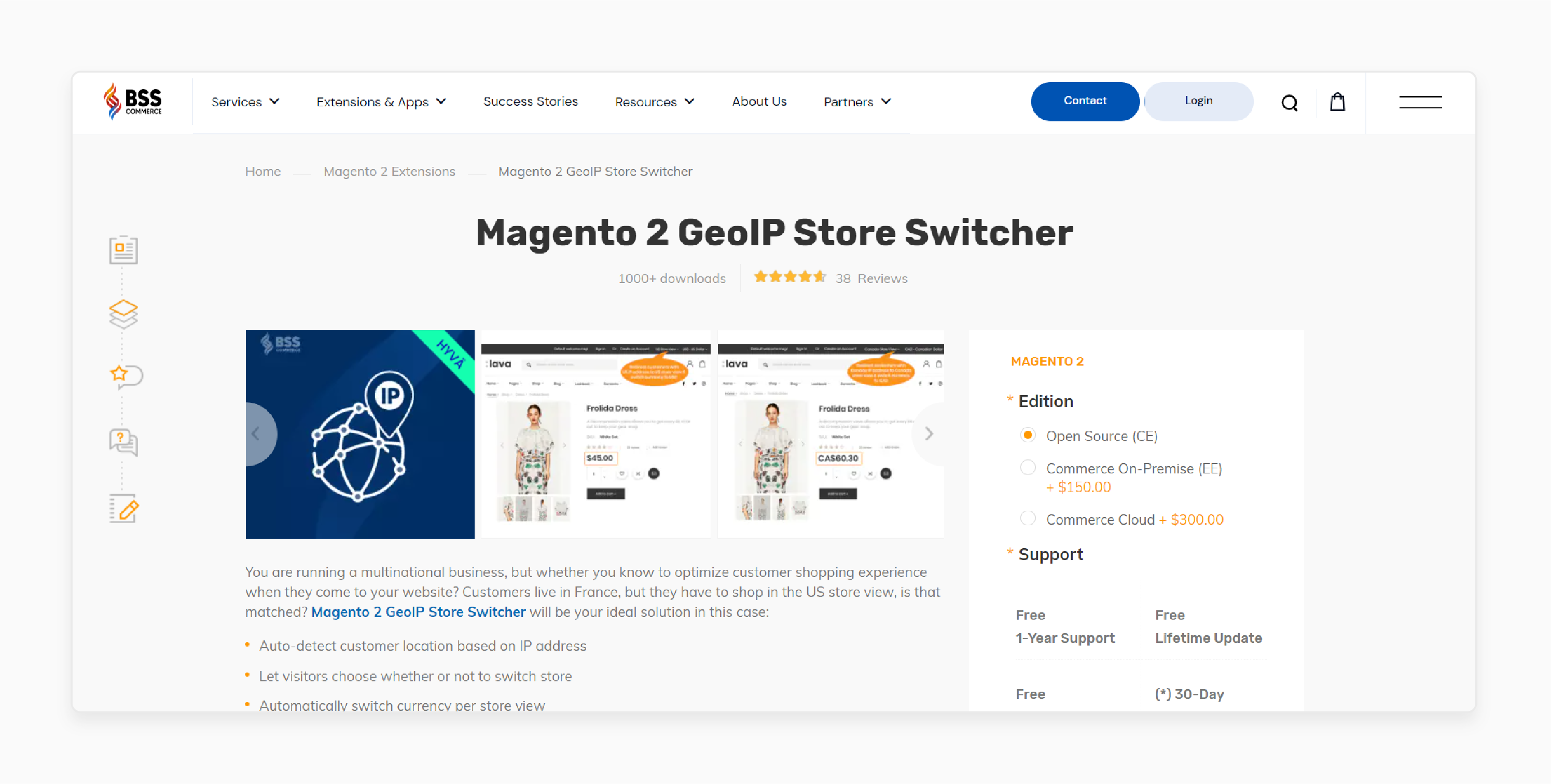Open the shopping bag cart icon

pos(1337,102)
